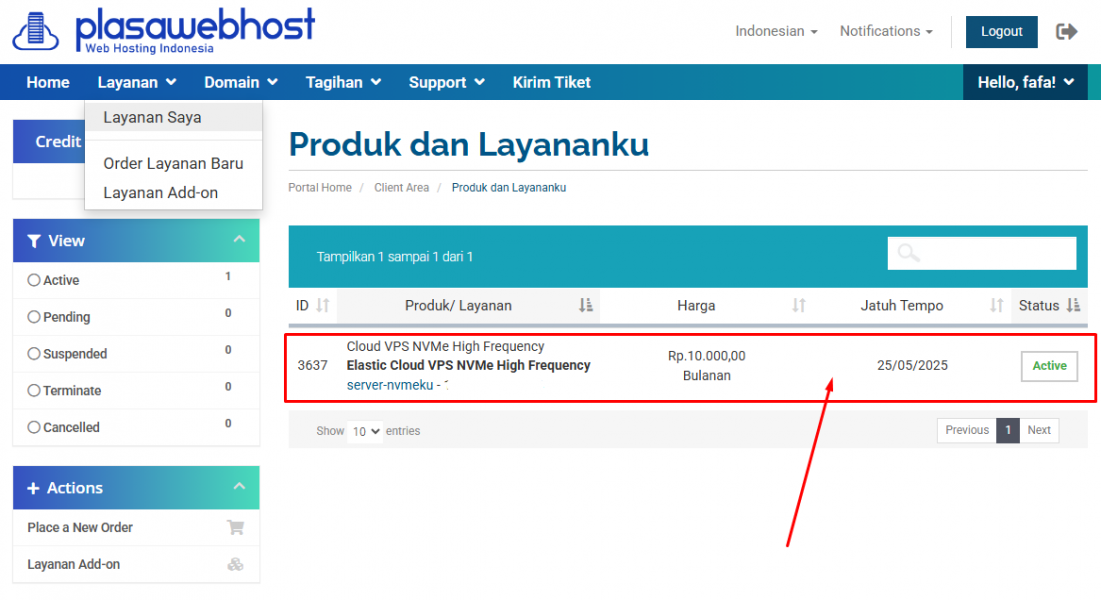Expand the Domain menu

241,82
